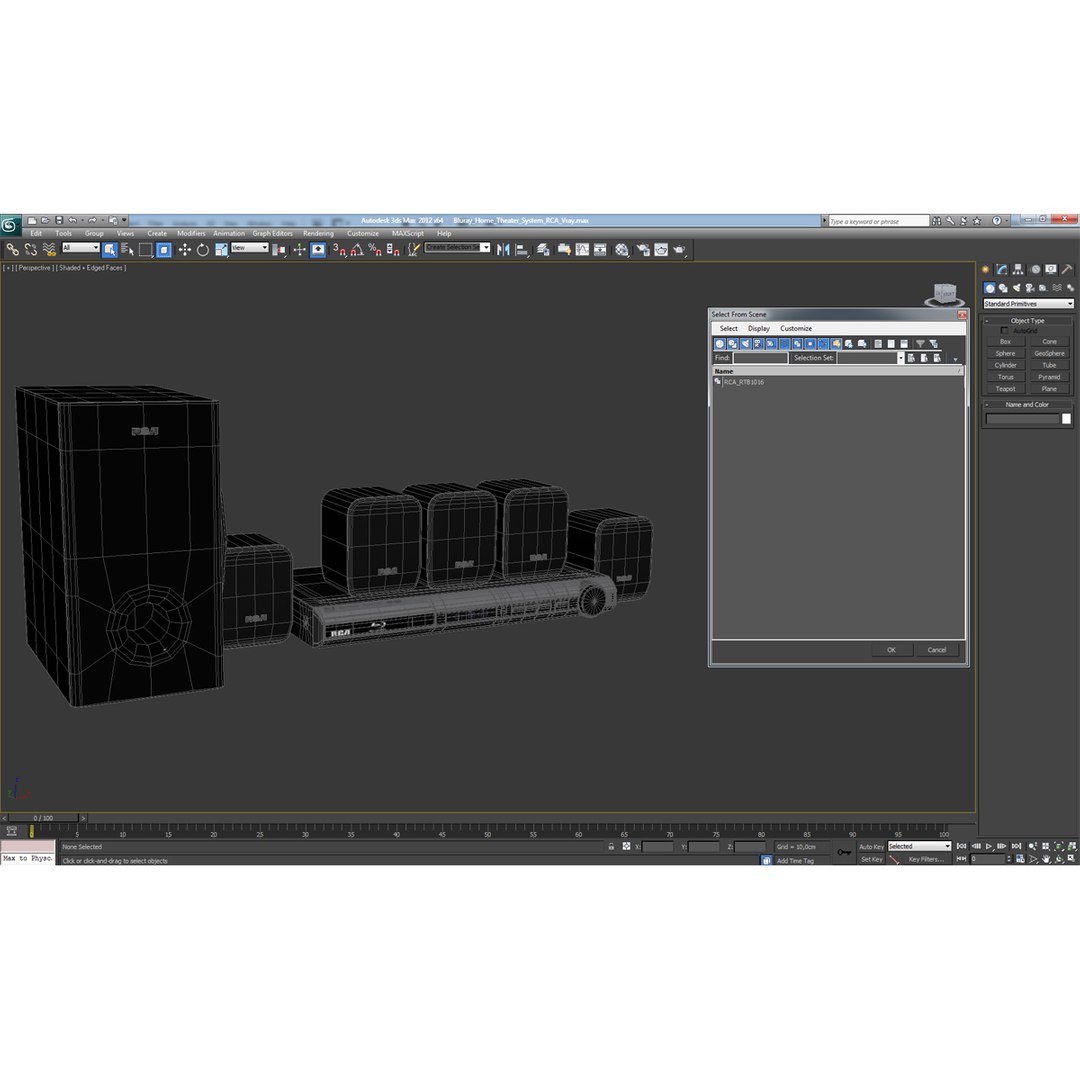Click the ViewCube in the viewport

[944, 295]
